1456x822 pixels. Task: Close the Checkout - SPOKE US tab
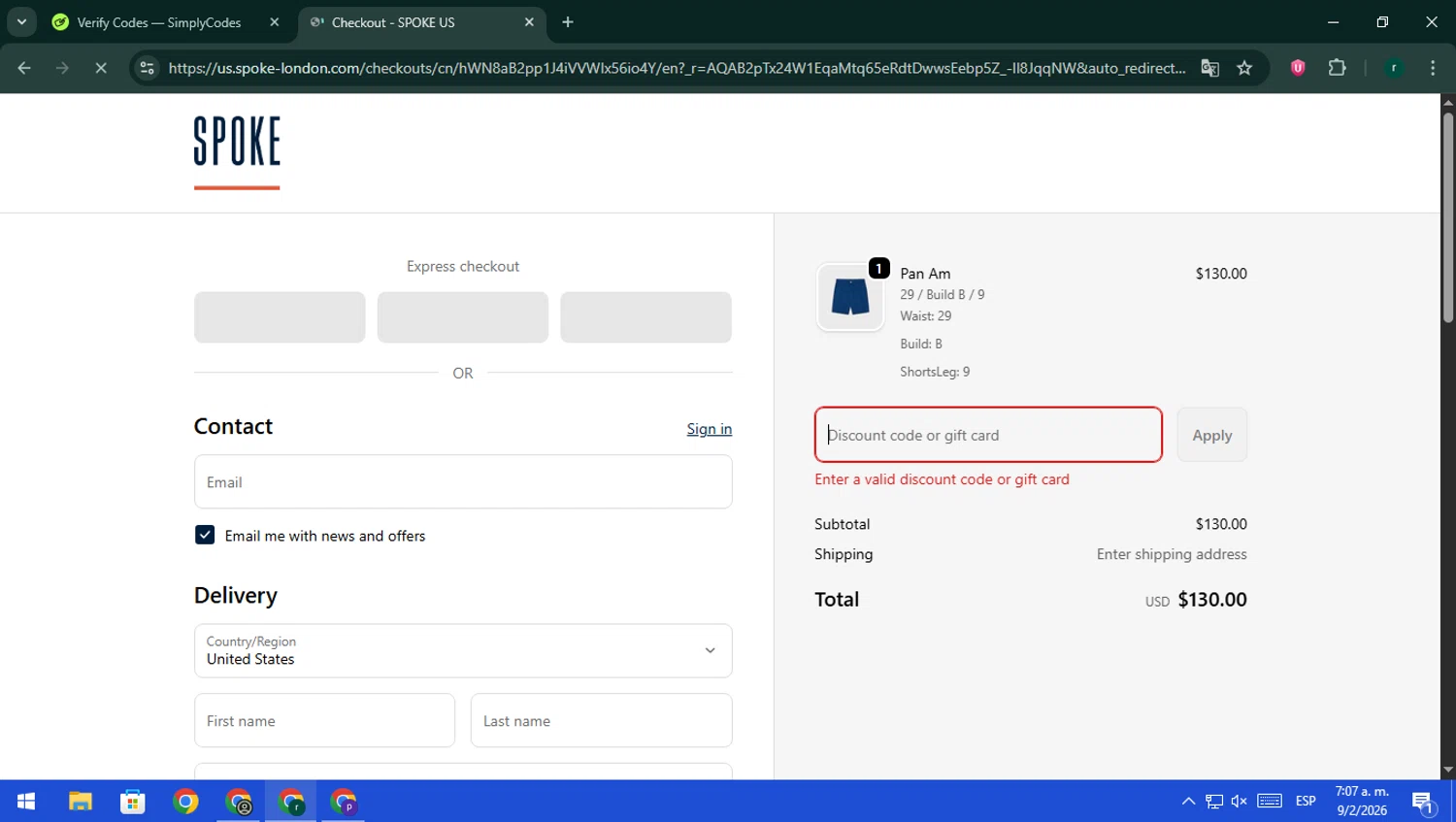(x=529, y=22)
